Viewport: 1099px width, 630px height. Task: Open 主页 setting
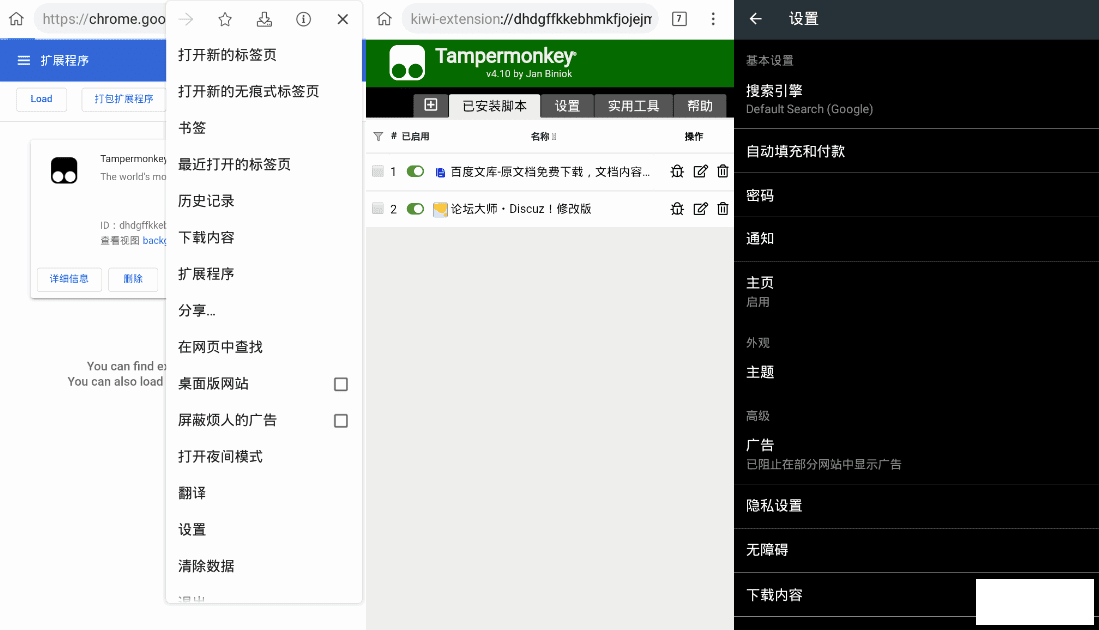[916, 291]
